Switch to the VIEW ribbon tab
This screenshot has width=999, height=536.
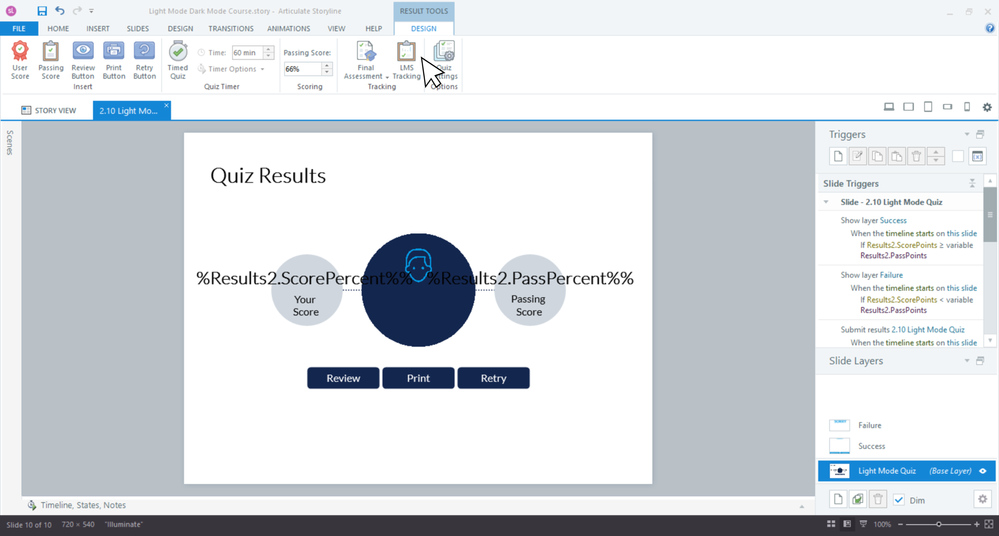336,29
